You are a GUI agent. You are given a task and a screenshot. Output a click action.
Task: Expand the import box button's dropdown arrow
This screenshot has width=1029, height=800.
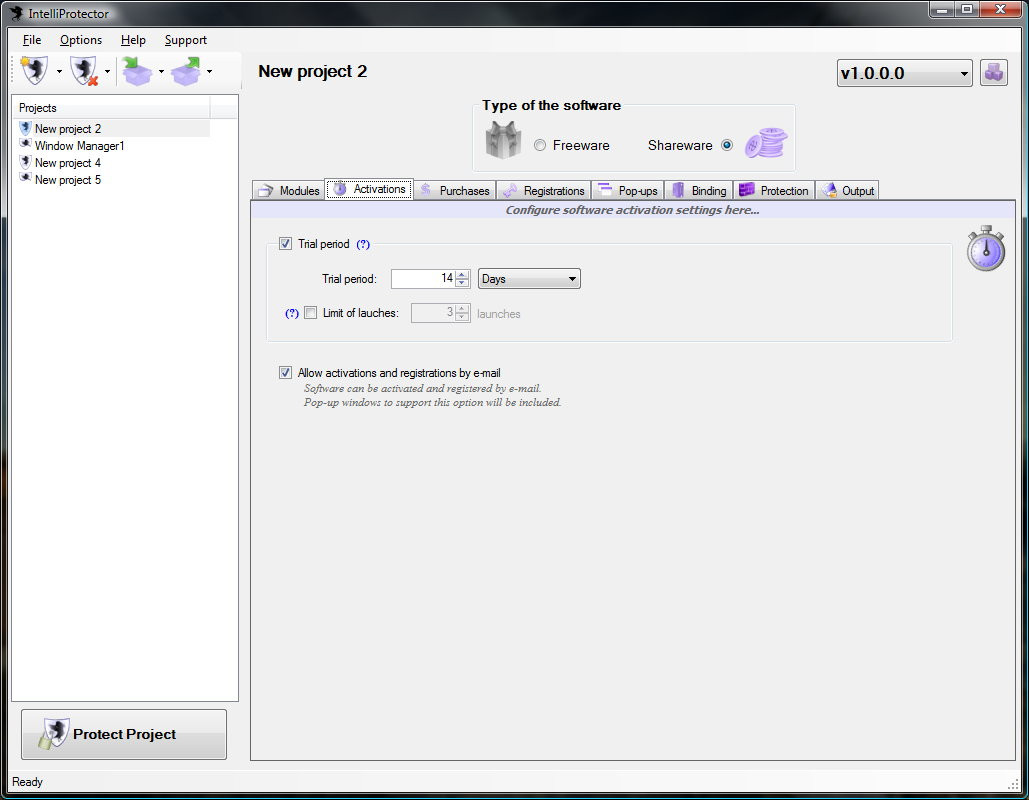(161, 72)
